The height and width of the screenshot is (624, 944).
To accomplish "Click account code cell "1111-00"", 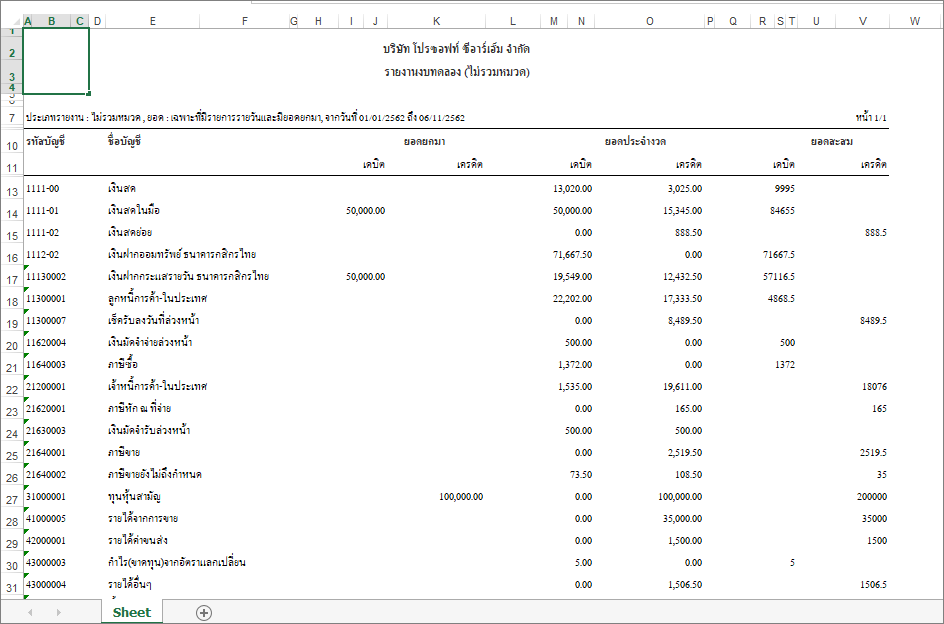I will point(42,189).
